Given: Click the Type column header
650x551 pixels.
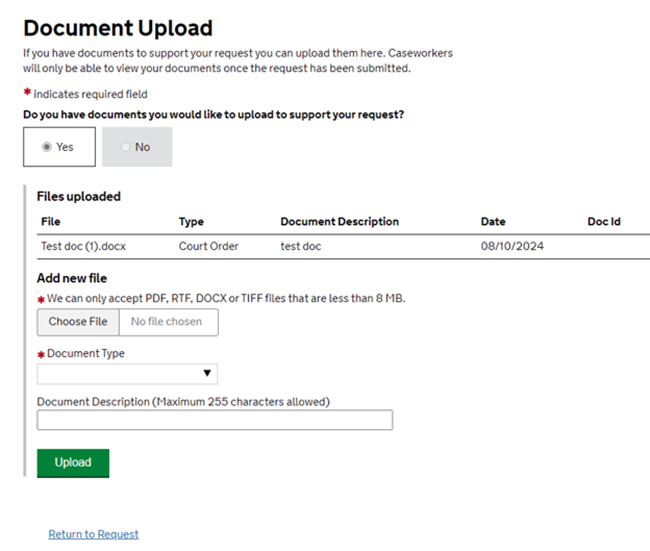Looking at the screenshot, I should point(191,222).
